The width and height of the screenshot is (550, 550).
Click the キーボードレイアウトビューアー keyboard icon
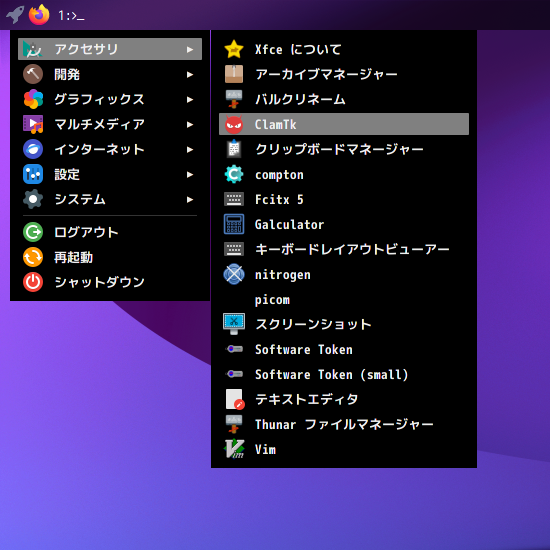click(x=234, y=249)
